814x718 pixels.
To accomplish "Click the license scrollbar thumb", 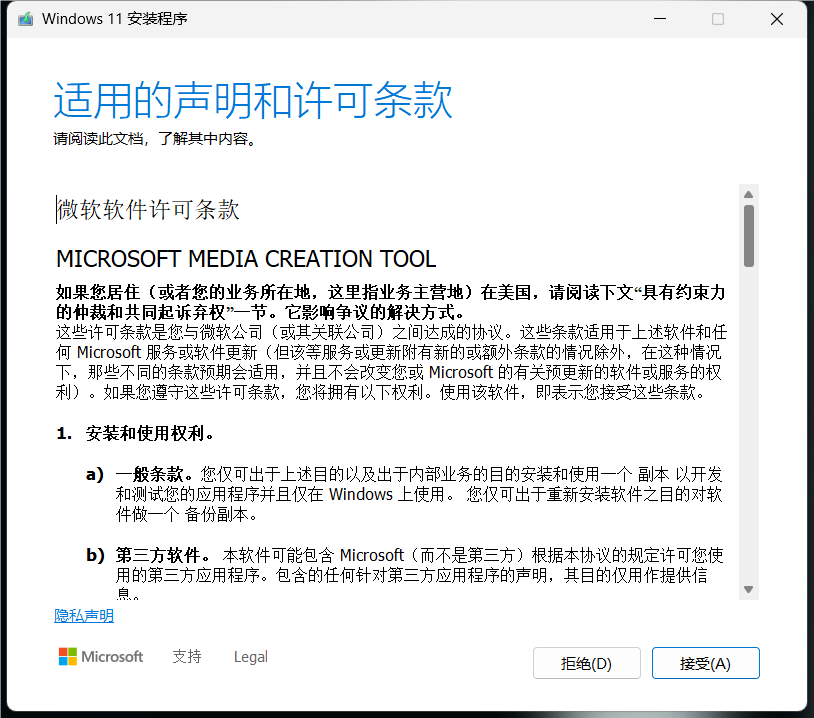I will click(x=748, y=235).
